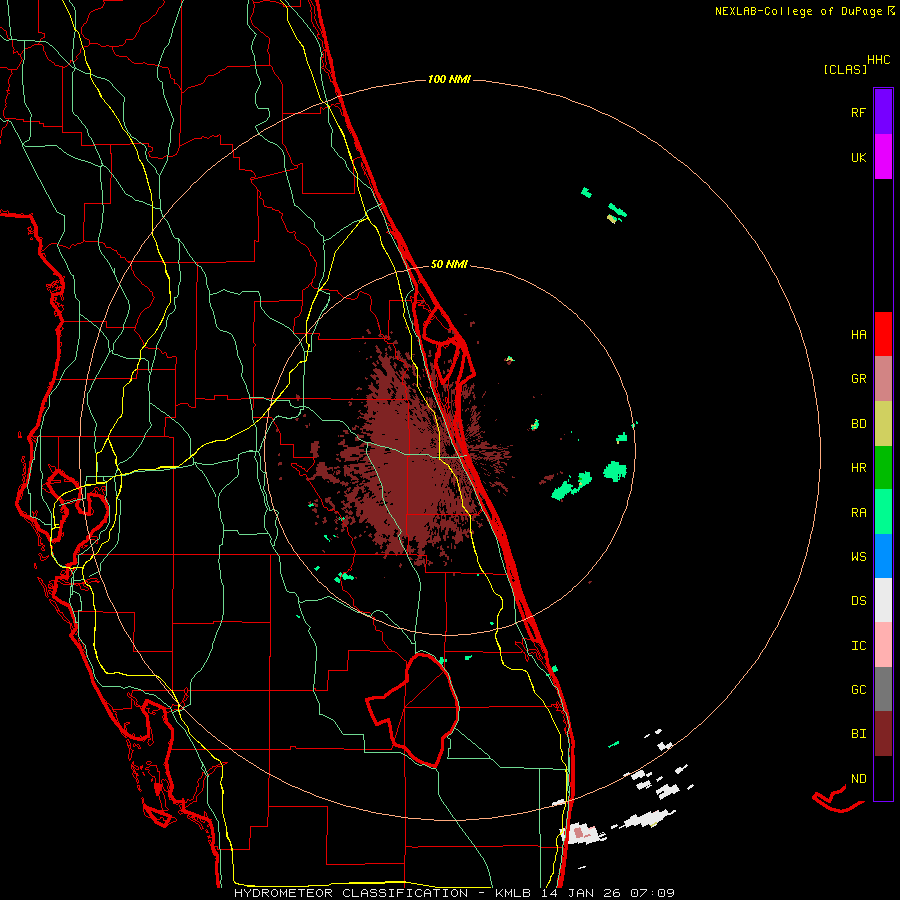Image resolution: width=900 pixels, height=900 pixels.
Task: Click the [CLAS] units label
Action: [x=845, y=70]
